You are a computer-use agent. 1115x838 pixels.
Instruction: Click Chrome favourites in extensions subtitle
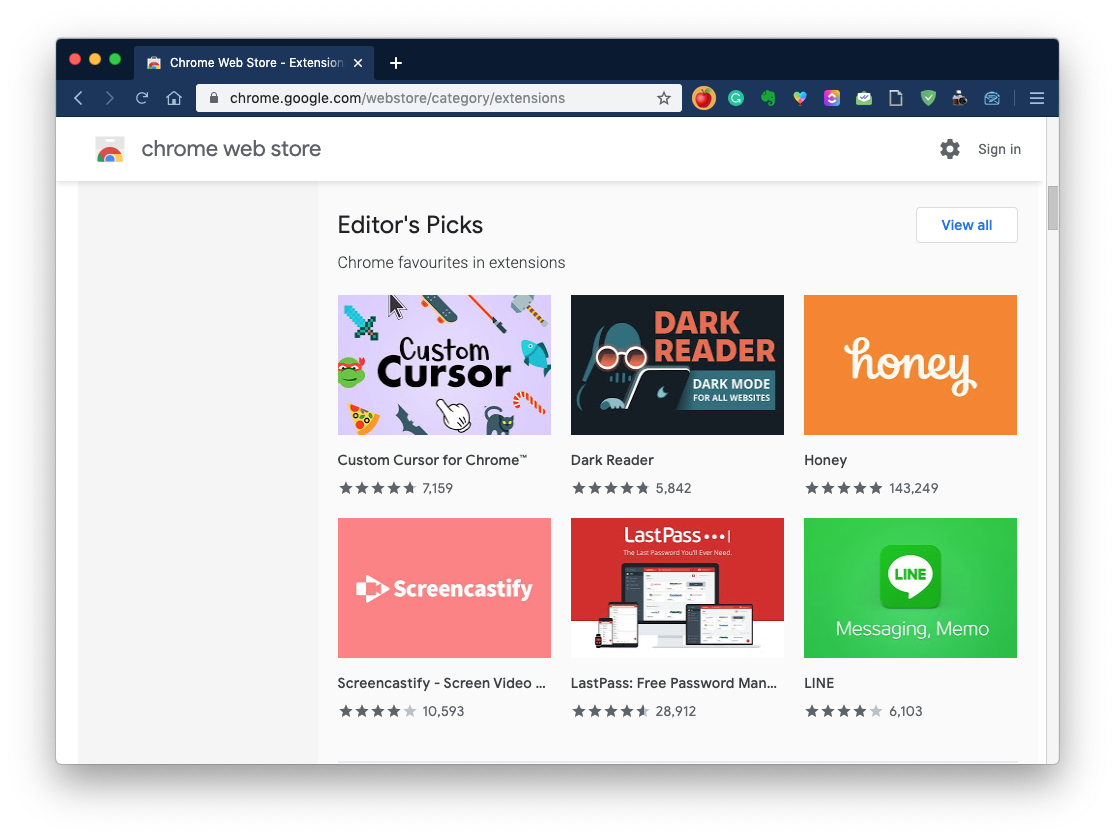452,262
